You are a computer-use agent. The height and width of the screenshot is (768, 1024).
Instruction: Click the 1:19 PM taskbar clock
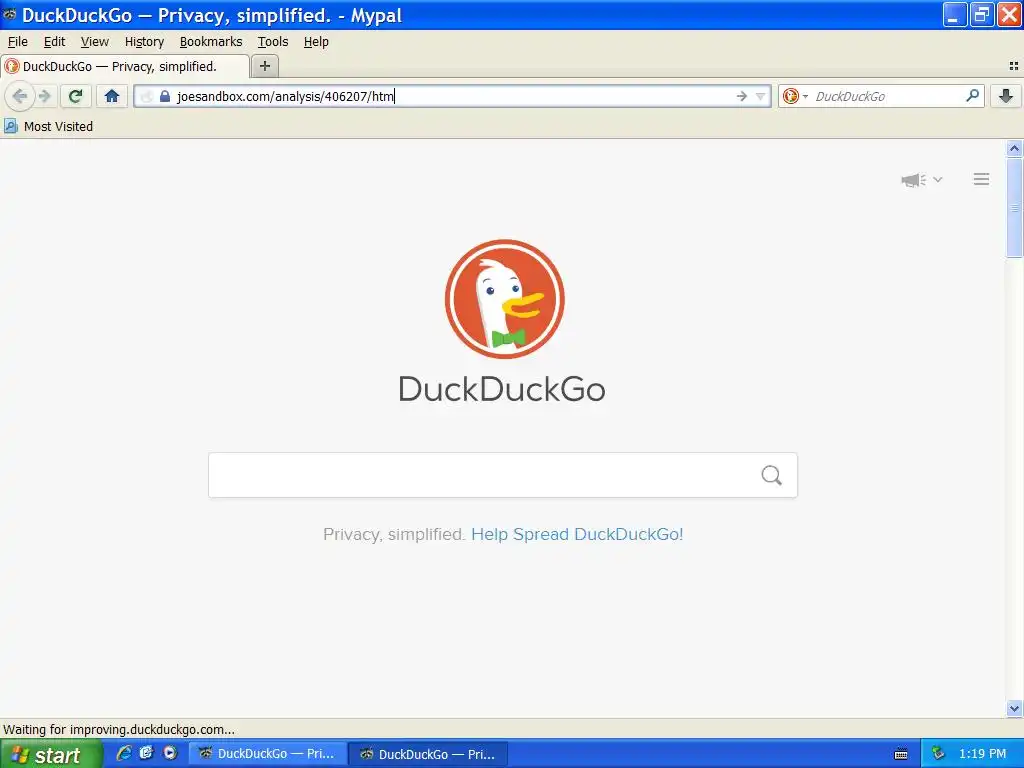[x=982, y=754]
